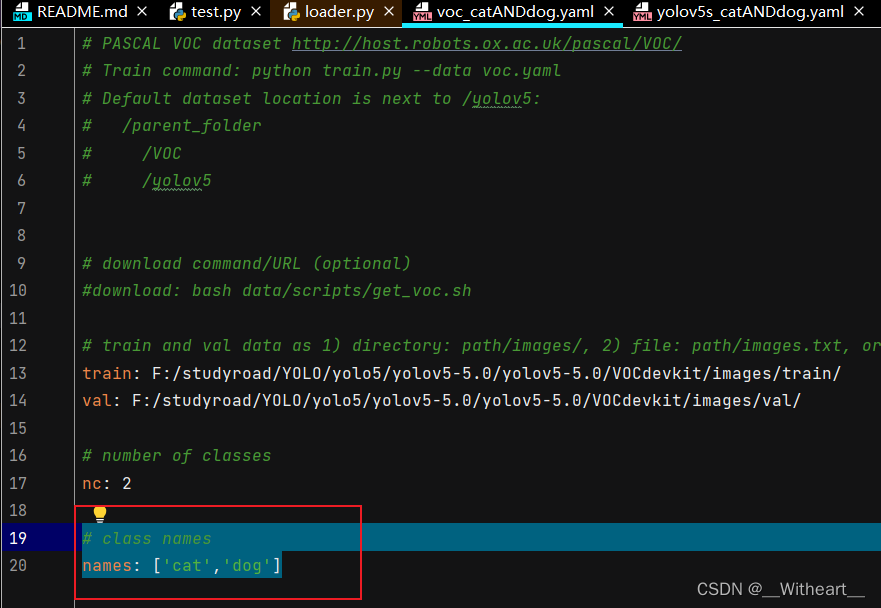Open the test.py editor tab
The image size is (881, 608).
[216, 12]
